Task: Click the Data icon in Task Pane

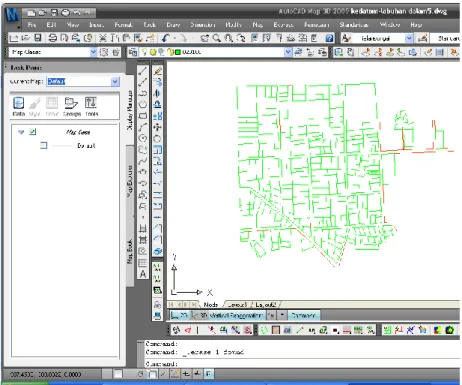Action: click(18, 106)
